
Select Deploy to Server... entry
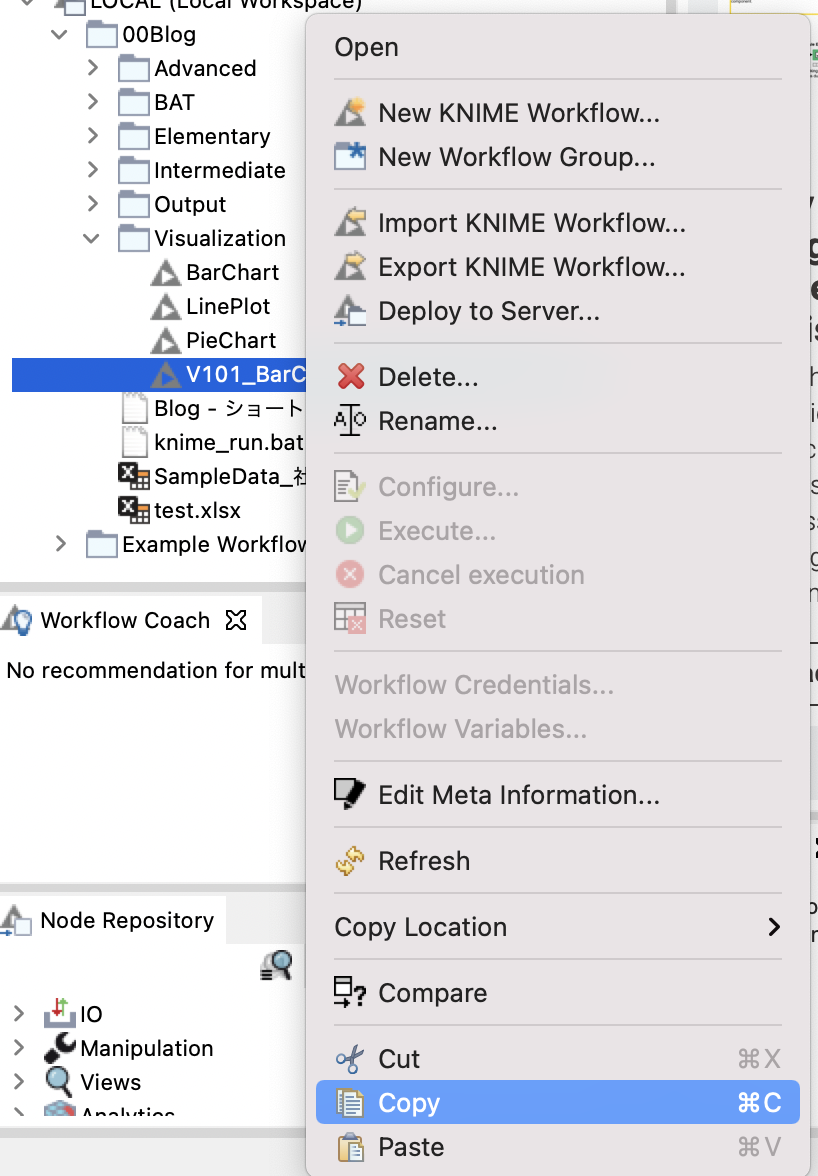click(558, 310)
